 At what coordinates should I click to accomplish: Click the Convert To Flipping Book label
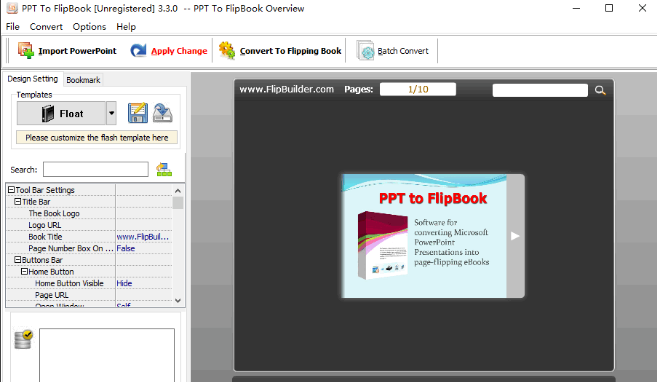290,51
